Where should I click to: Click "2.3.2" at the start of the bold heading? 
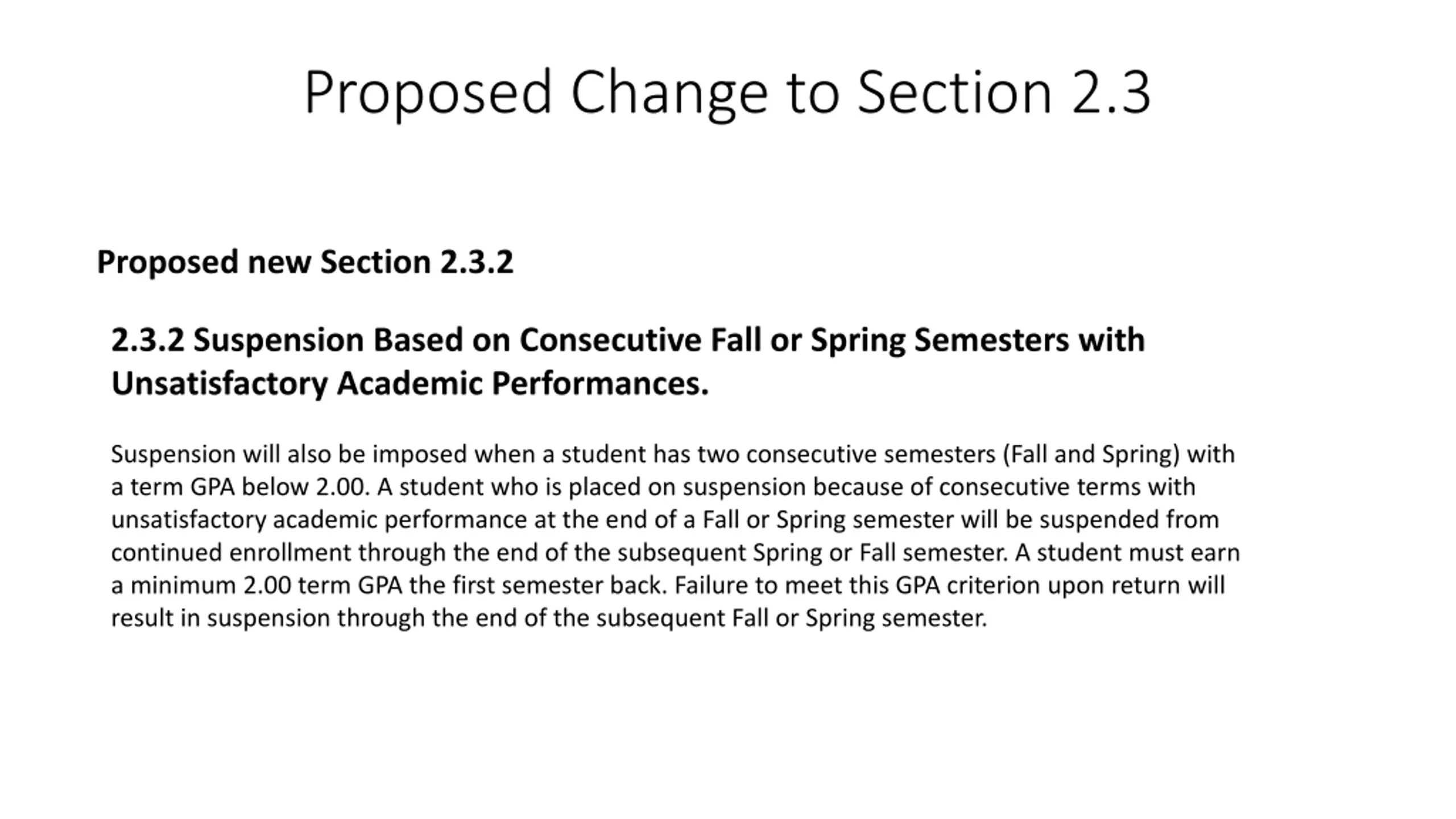[148, 340]
